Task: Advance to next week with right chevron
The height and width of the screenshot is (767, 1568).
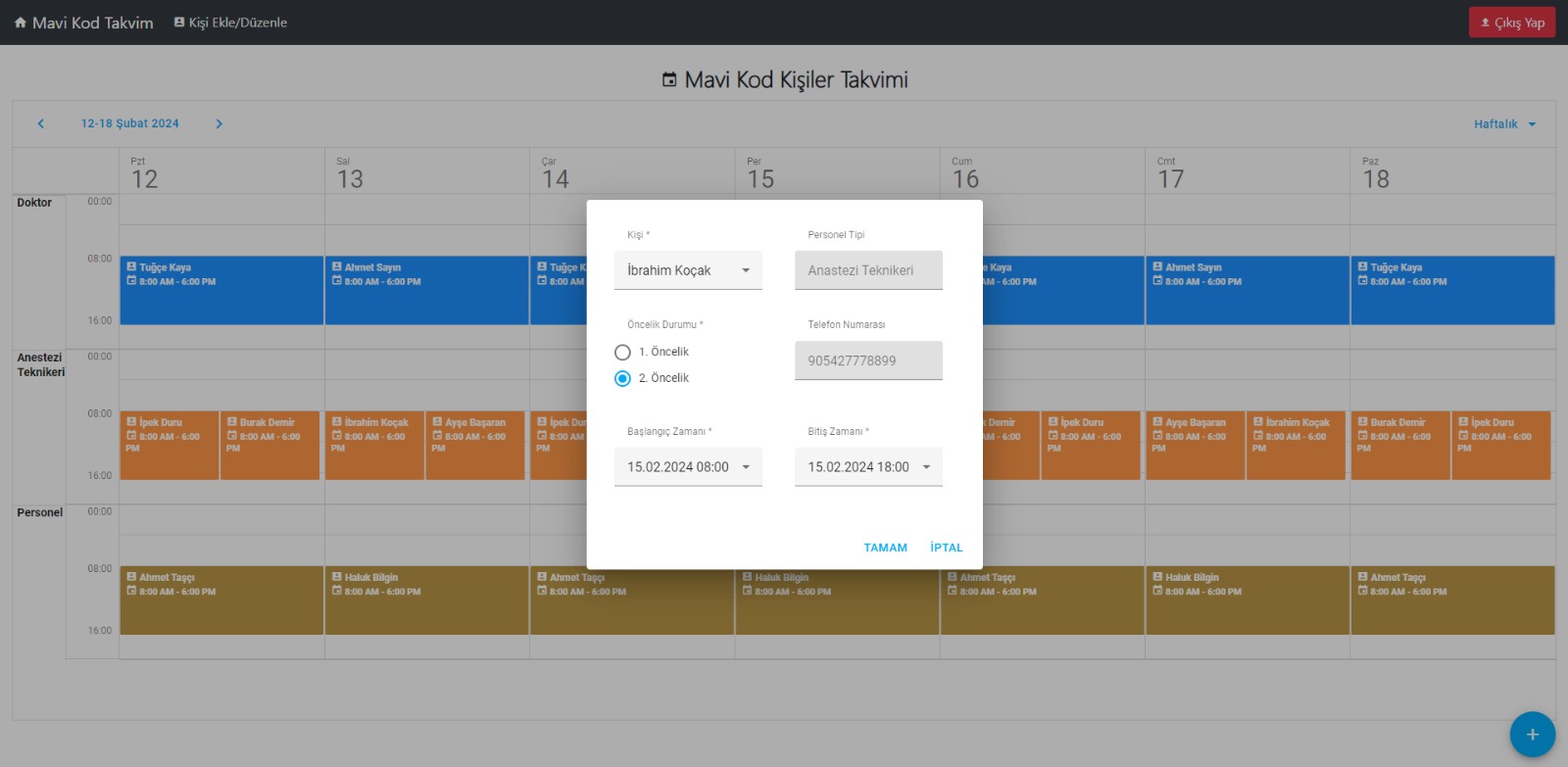Action: (219, 123)
